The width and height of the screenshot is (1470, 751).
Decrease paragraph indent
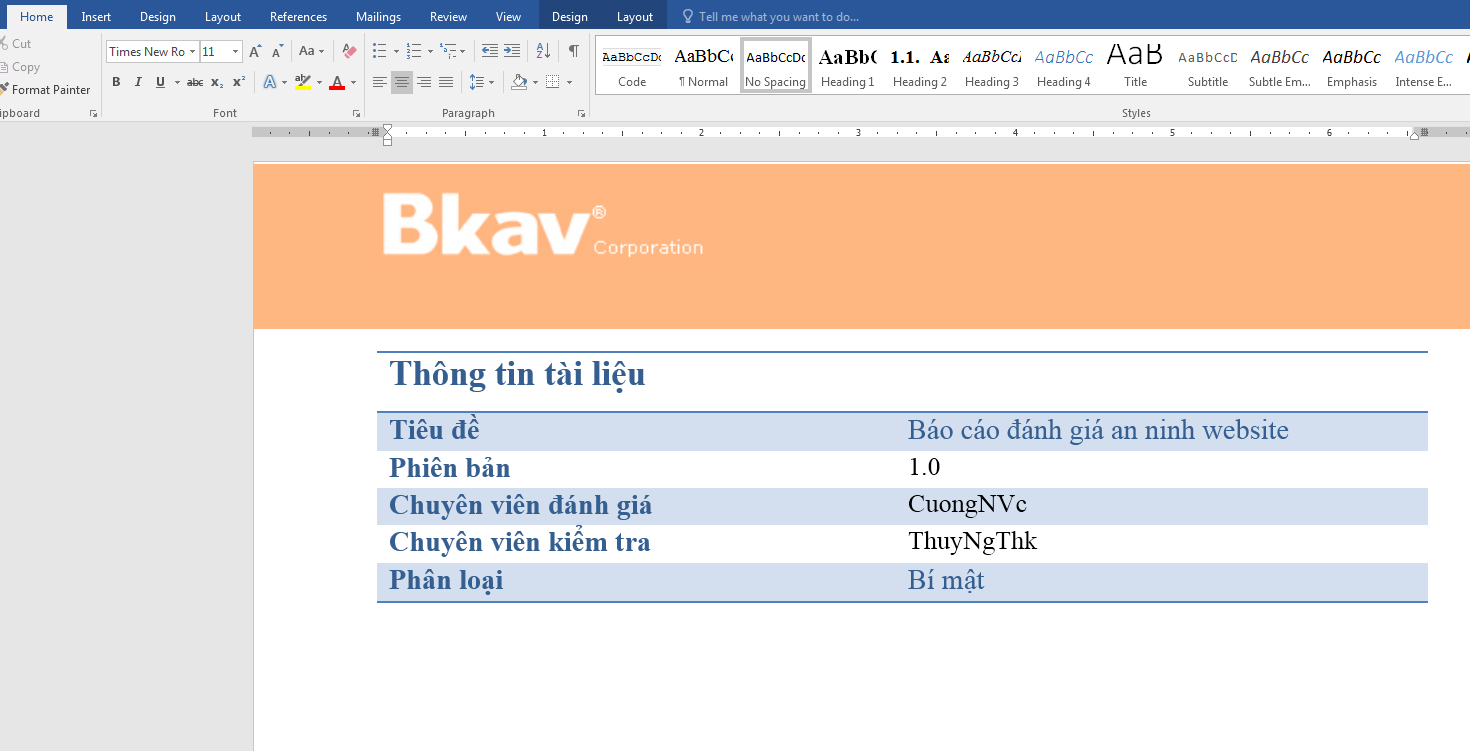coord(490,51)
